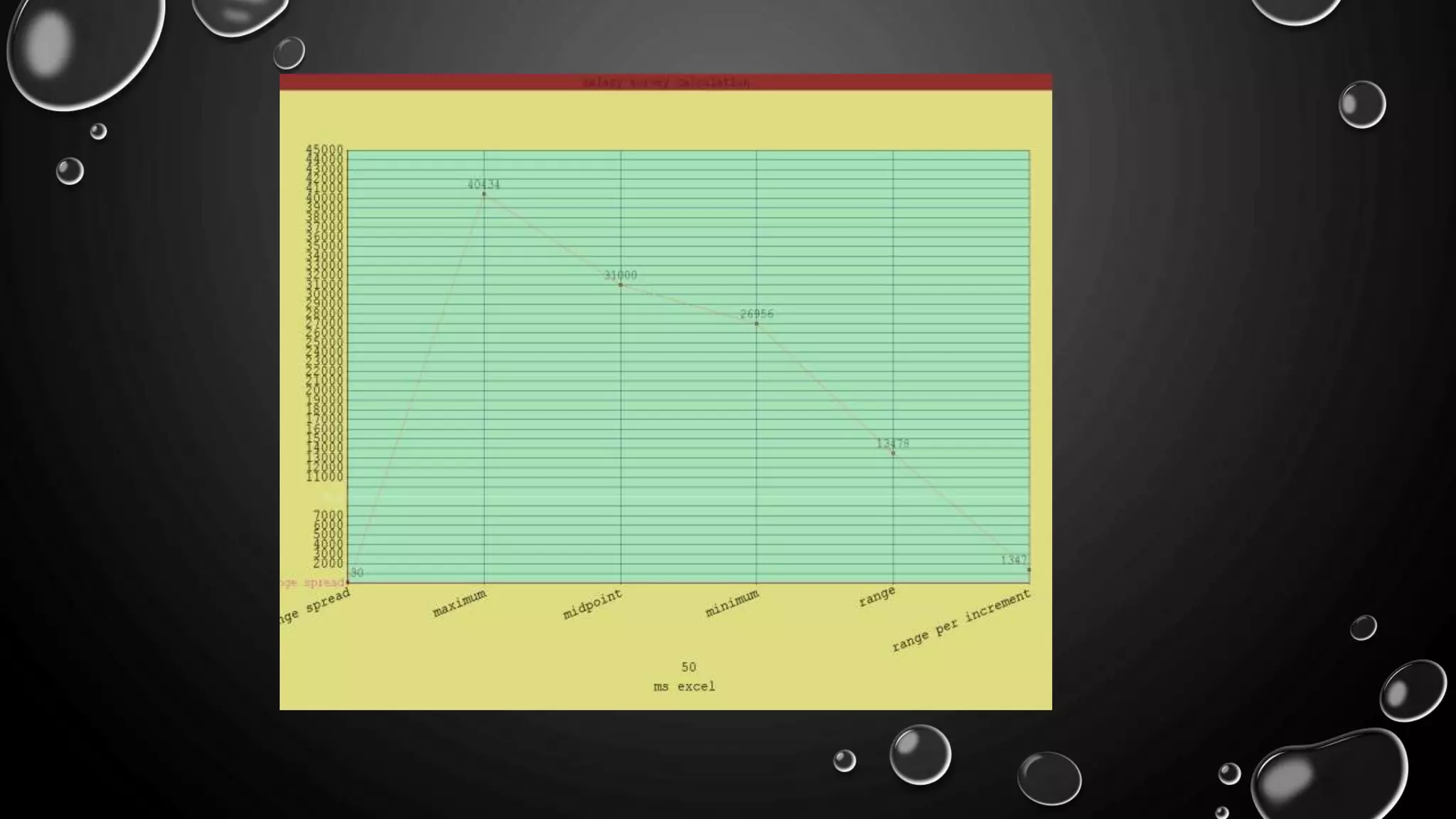
Task: Select the 13478 range data label
Action: (x=892, y=444)
